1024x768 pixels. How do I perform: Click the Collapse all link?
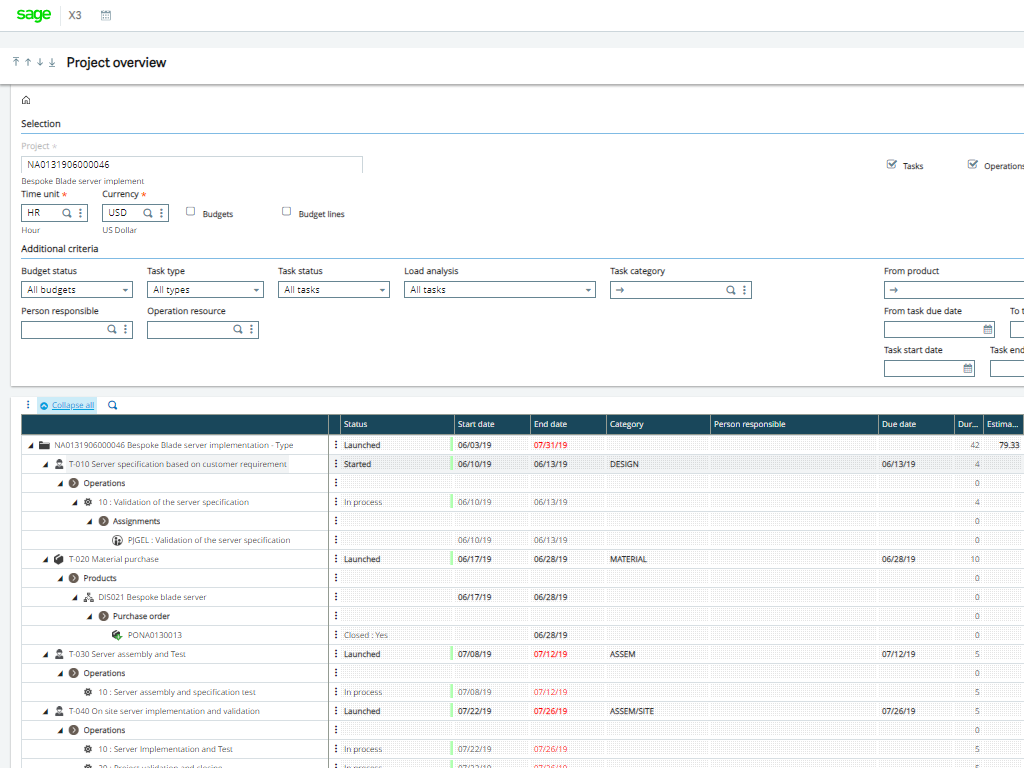coord(73,405)
